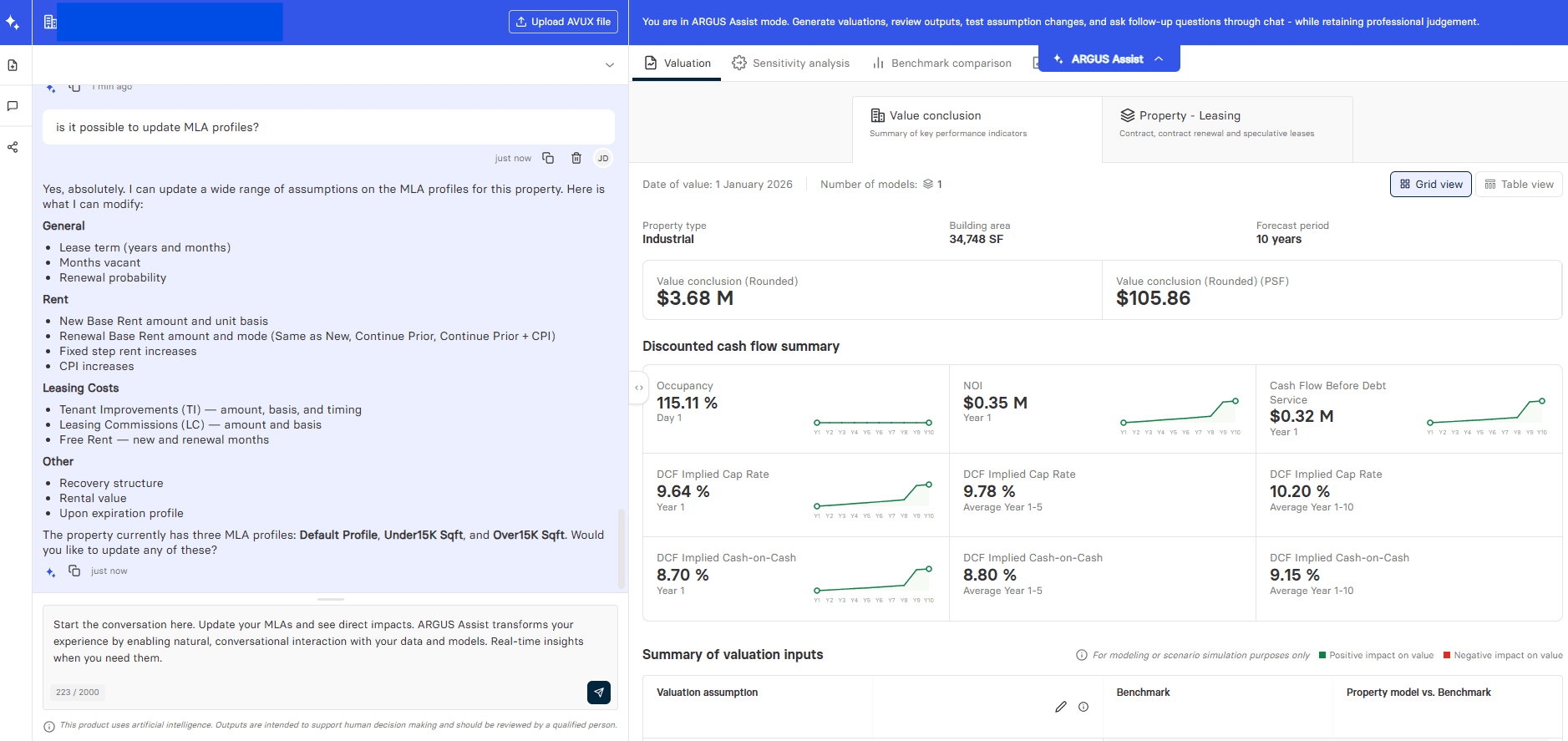The width and height of the screenshot is (1568, 741).
Task: Expand the dropdown chevron above the chat
Action: (610, 65)
